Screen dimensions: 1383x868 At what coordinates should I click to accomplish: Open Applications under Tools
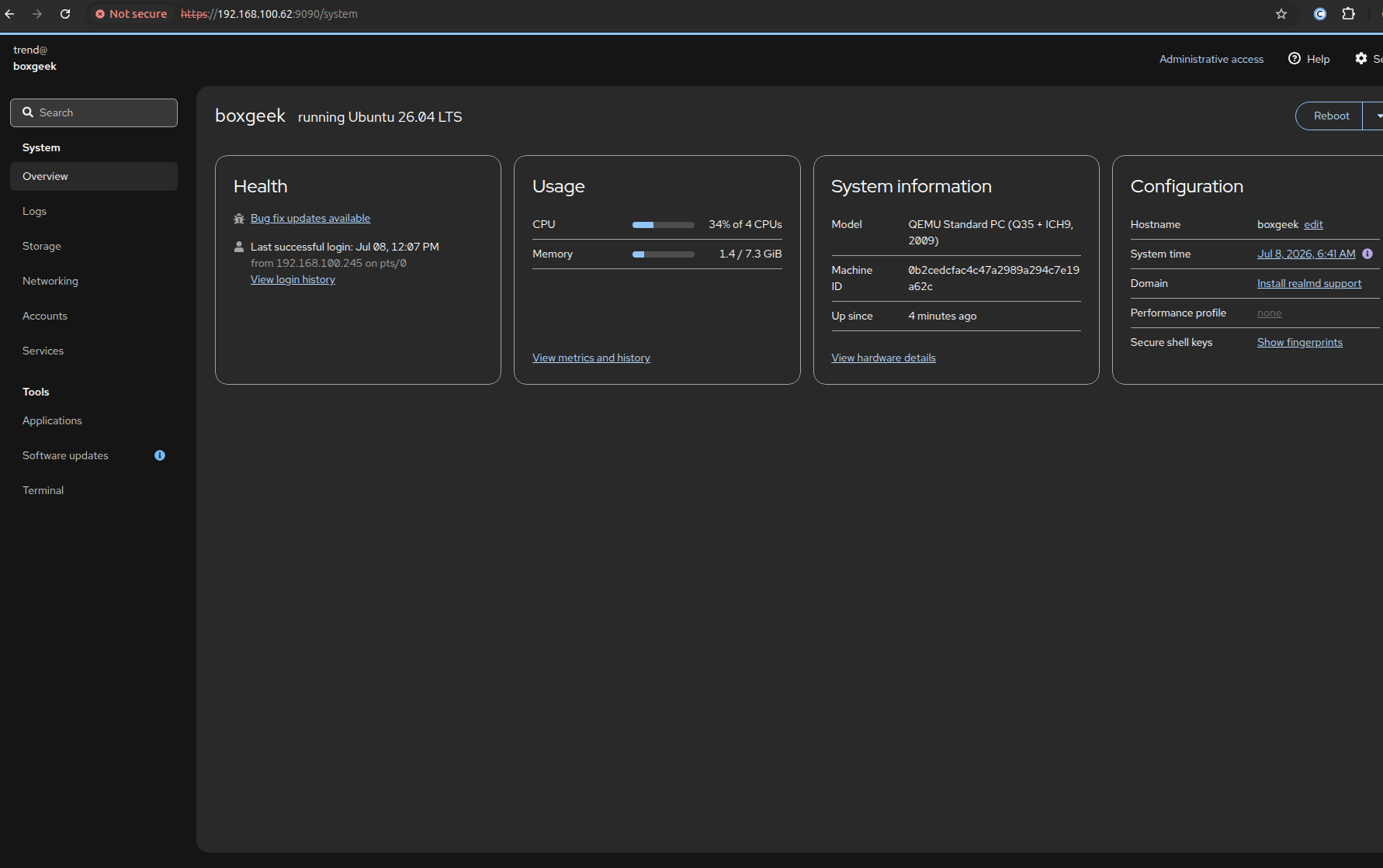coord(94,420)
